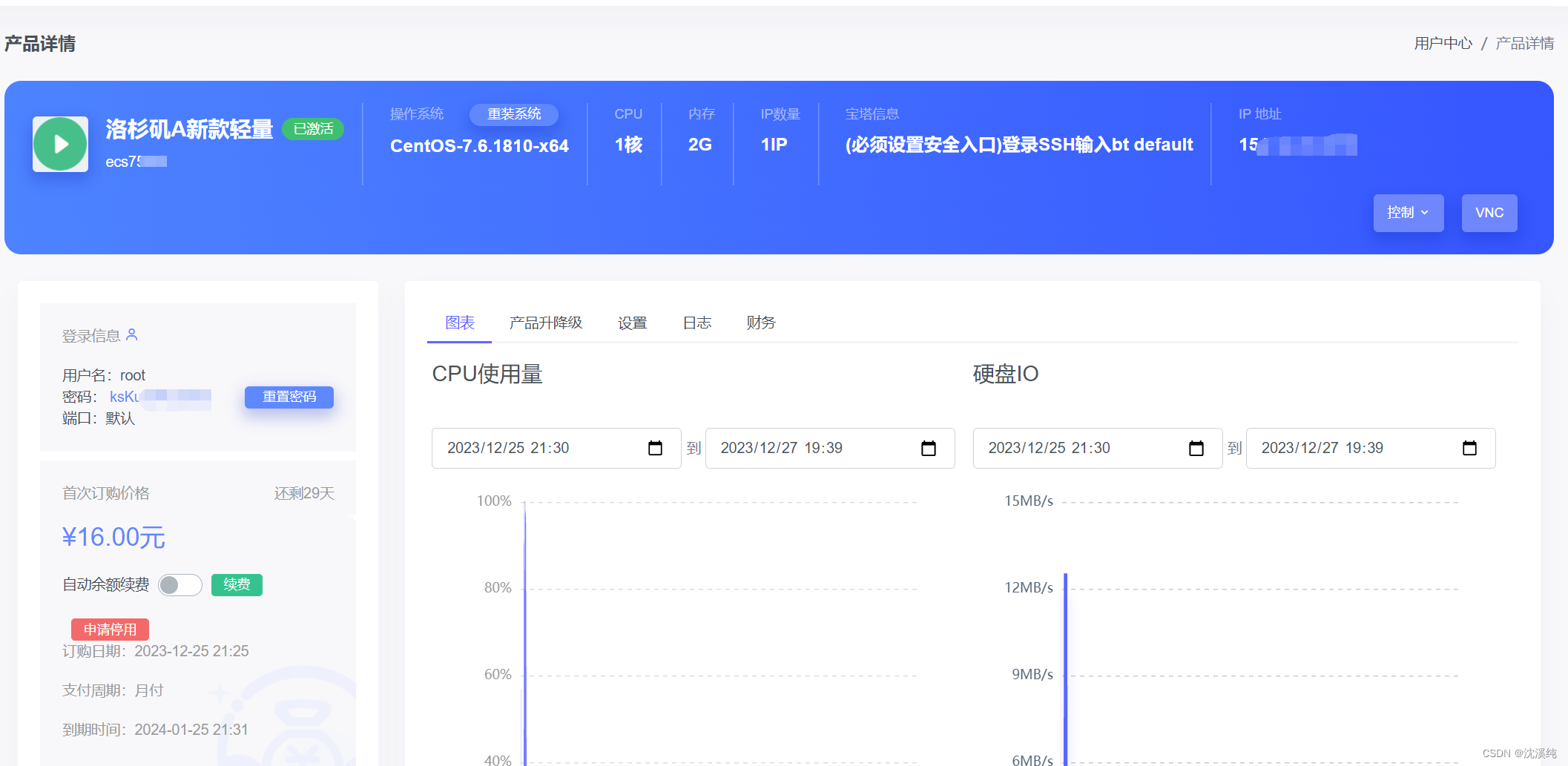Click CPU end datetime field 2023/12/27 19:39
This screenshot has height=766, width=1568.
coord(830,448)
